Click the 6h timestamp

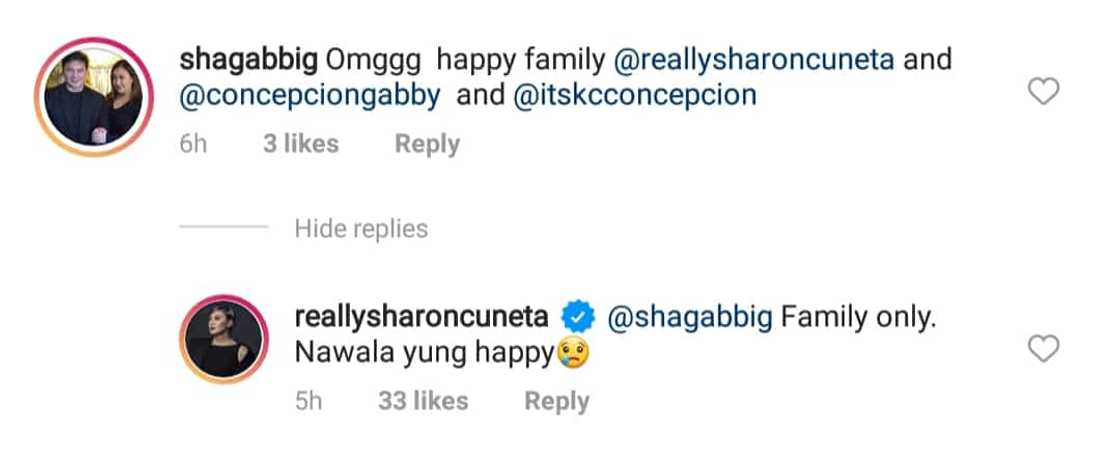point(193,144)
